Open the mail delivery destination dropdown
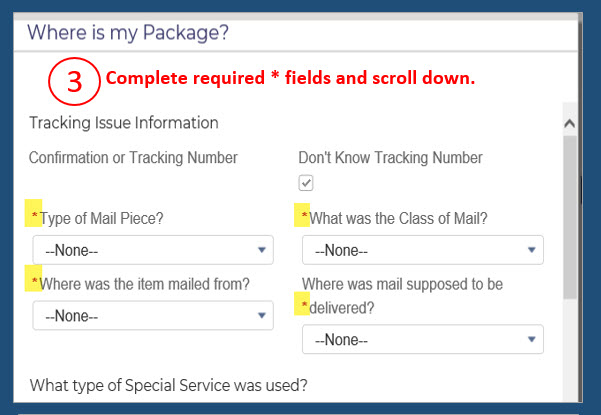Viewport: 601px width, 415px height. 423,339
